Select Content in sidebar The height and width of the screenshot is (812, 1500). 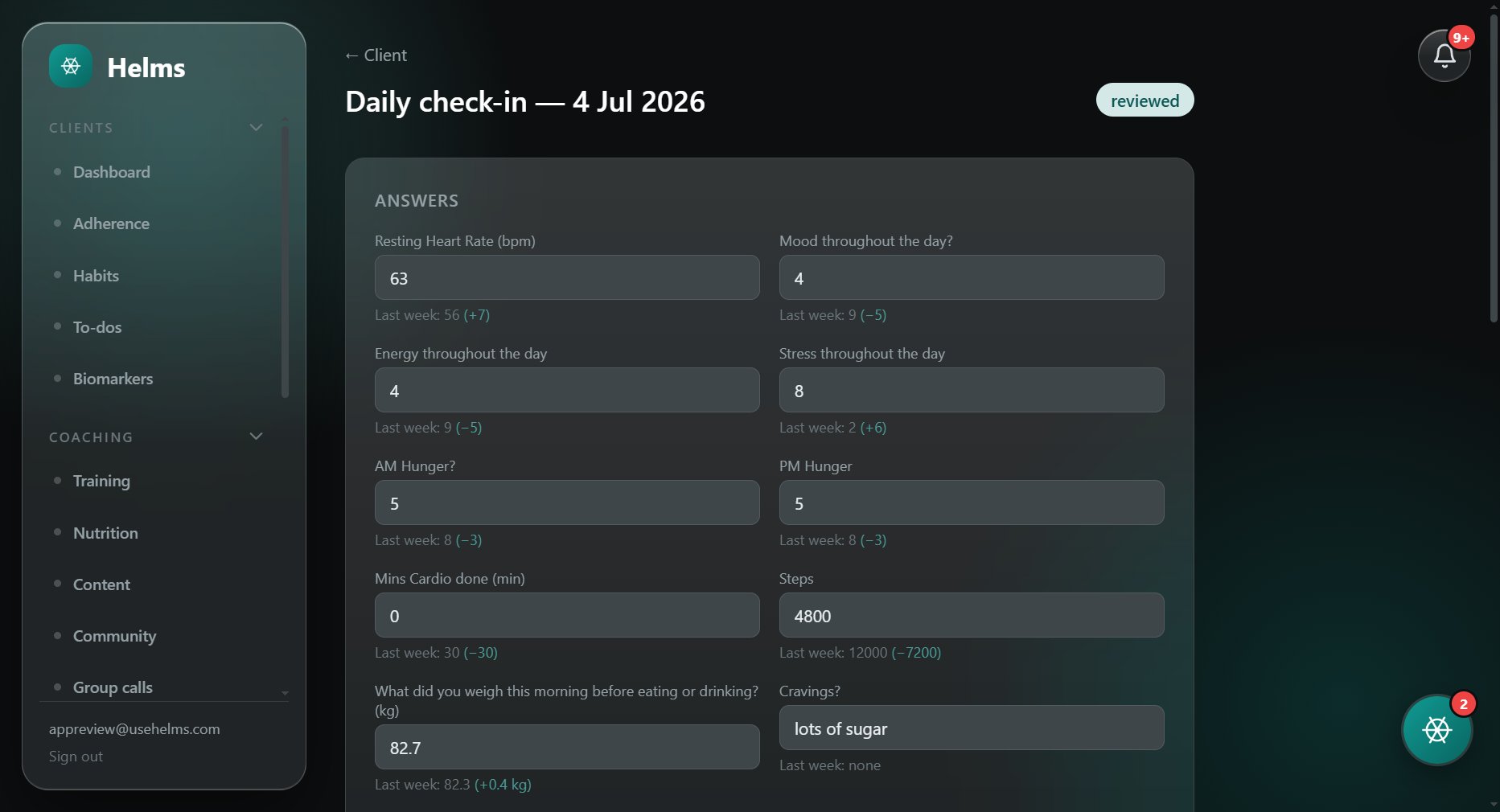click(x=101, y=584)
